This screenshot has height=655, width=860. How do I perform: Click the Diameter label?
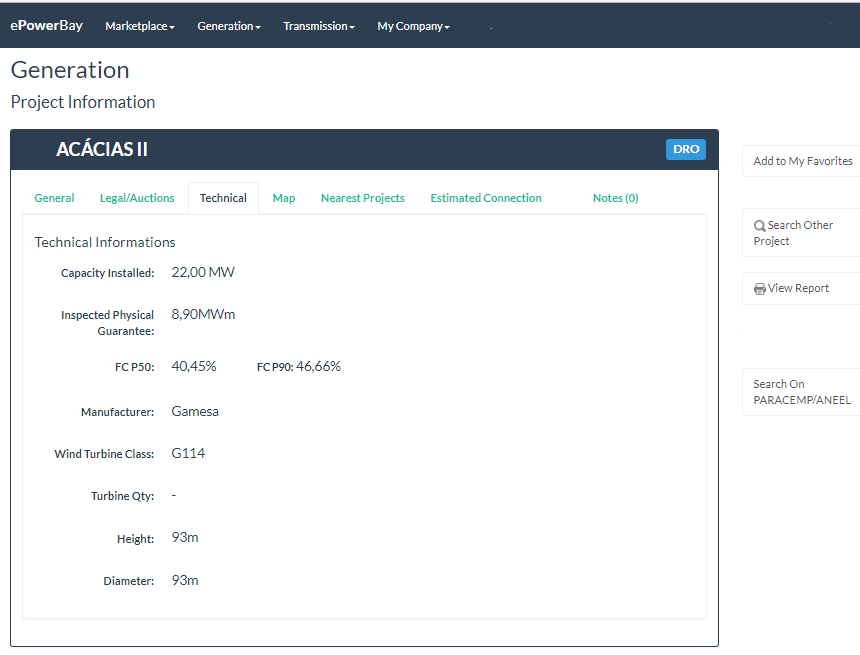click(129, 581)
